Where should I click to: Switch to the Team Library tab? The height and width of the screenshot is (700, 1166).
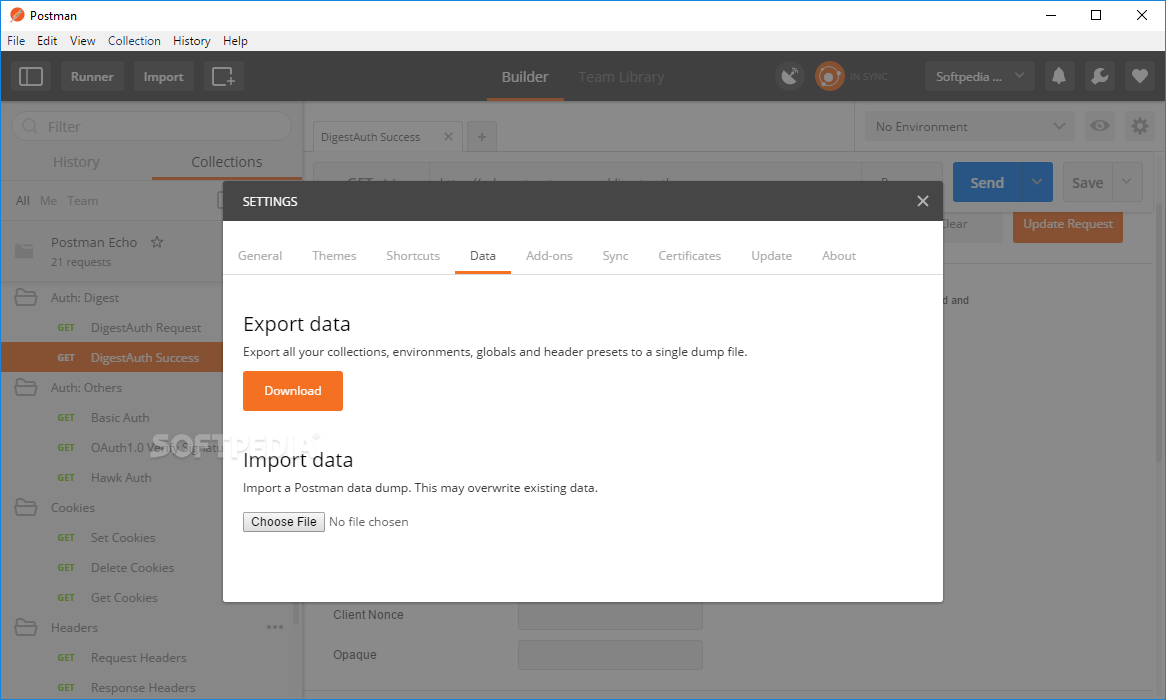tap(621, 77)
